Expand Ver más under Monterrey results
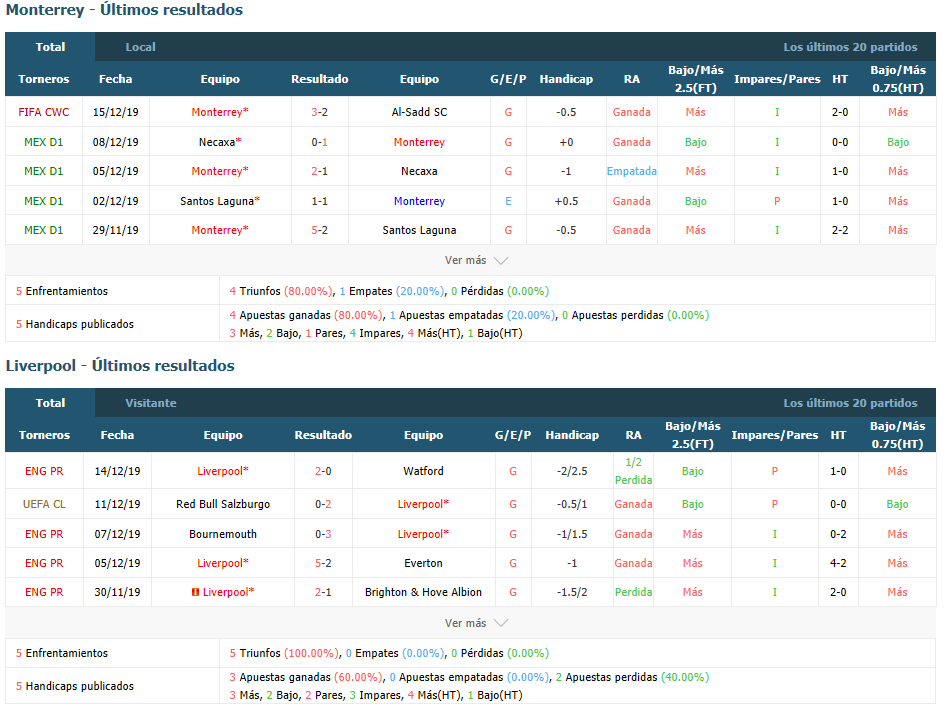Viewport: 946px width, 711px height. pyautogui.click(x=476, y=261)
